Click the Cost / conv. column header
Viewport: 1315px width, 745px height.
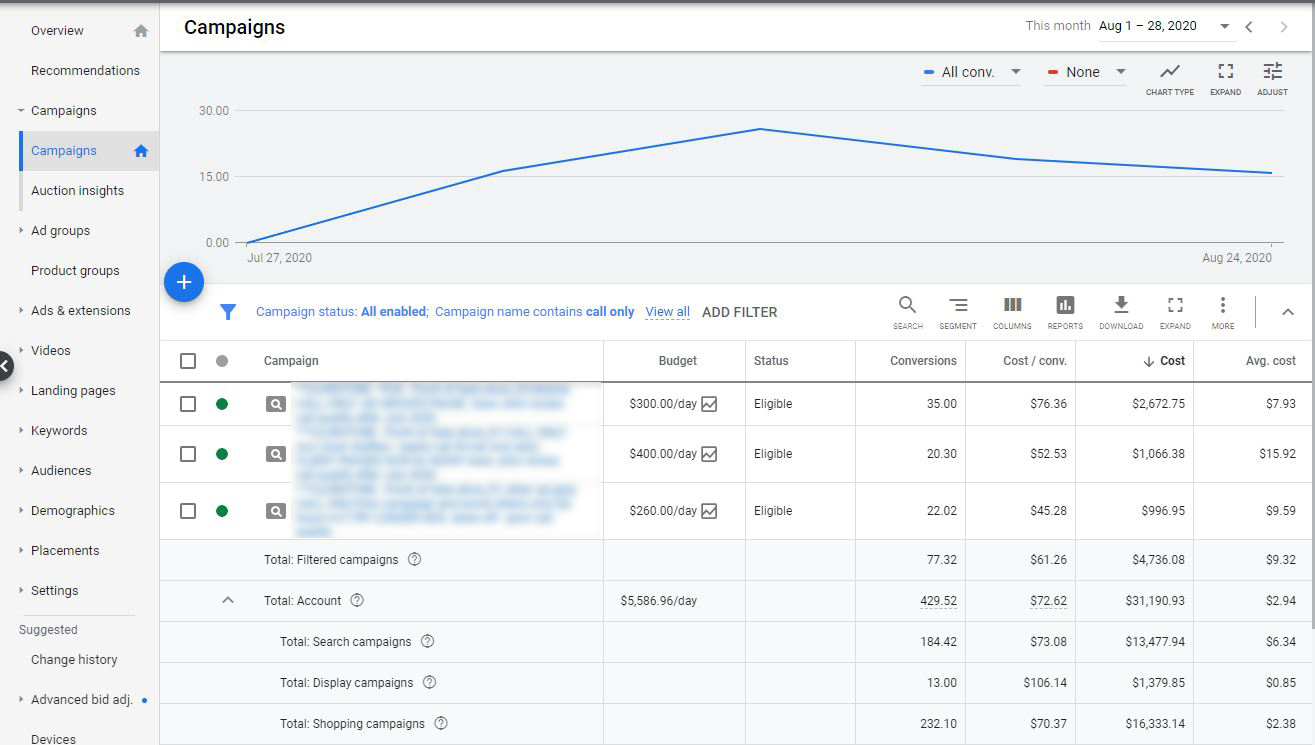pos(1036,361)
